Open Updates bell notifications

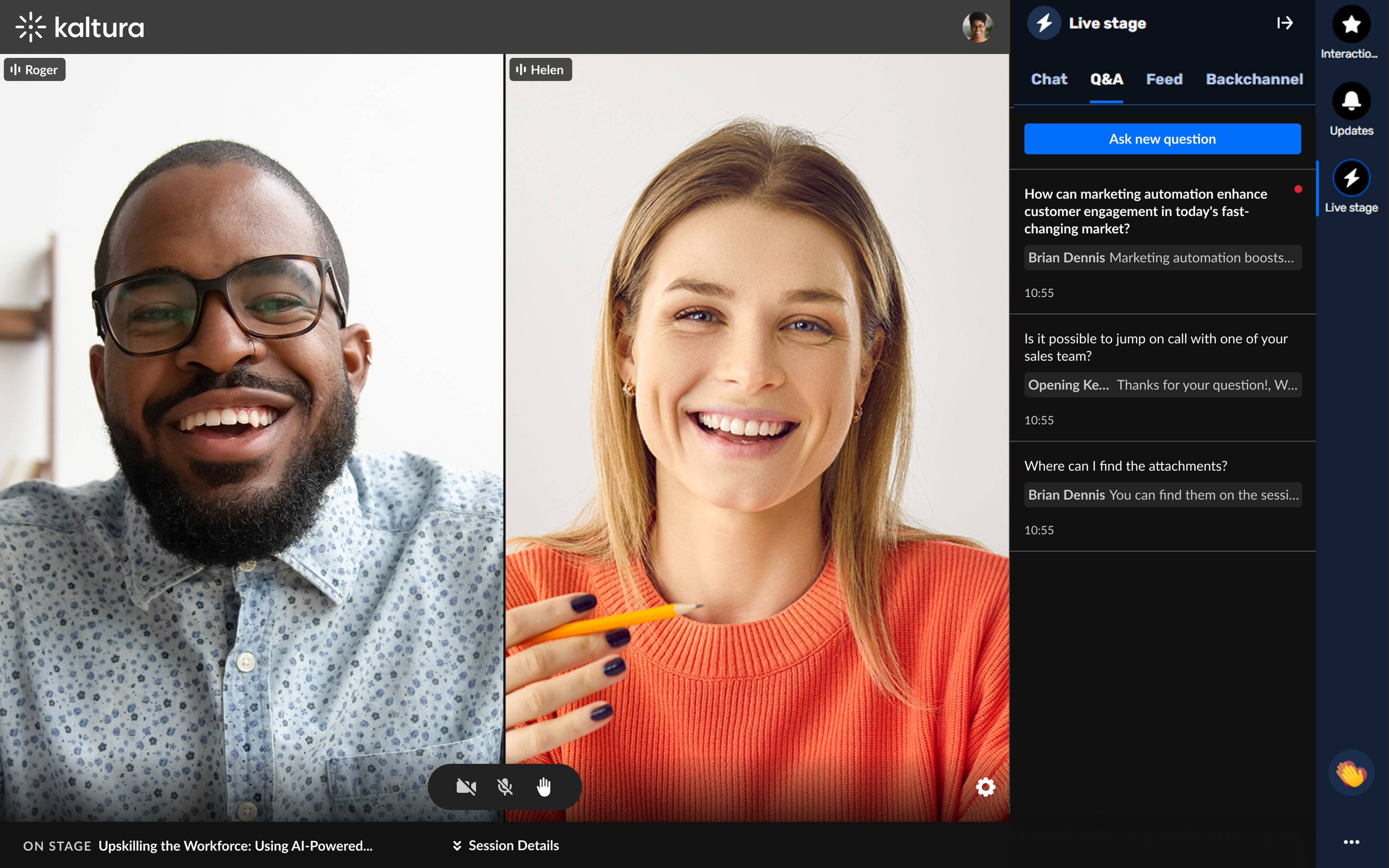coord(1351,102)
